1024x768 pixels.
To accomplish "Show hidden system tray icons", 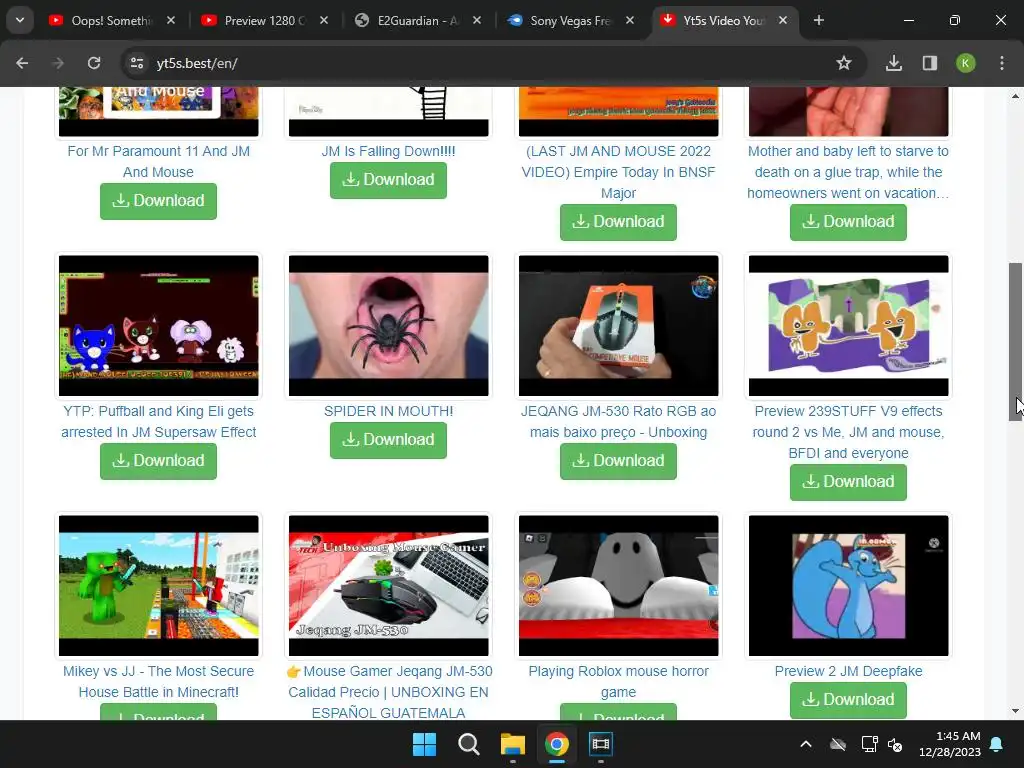I will point(806,744).
